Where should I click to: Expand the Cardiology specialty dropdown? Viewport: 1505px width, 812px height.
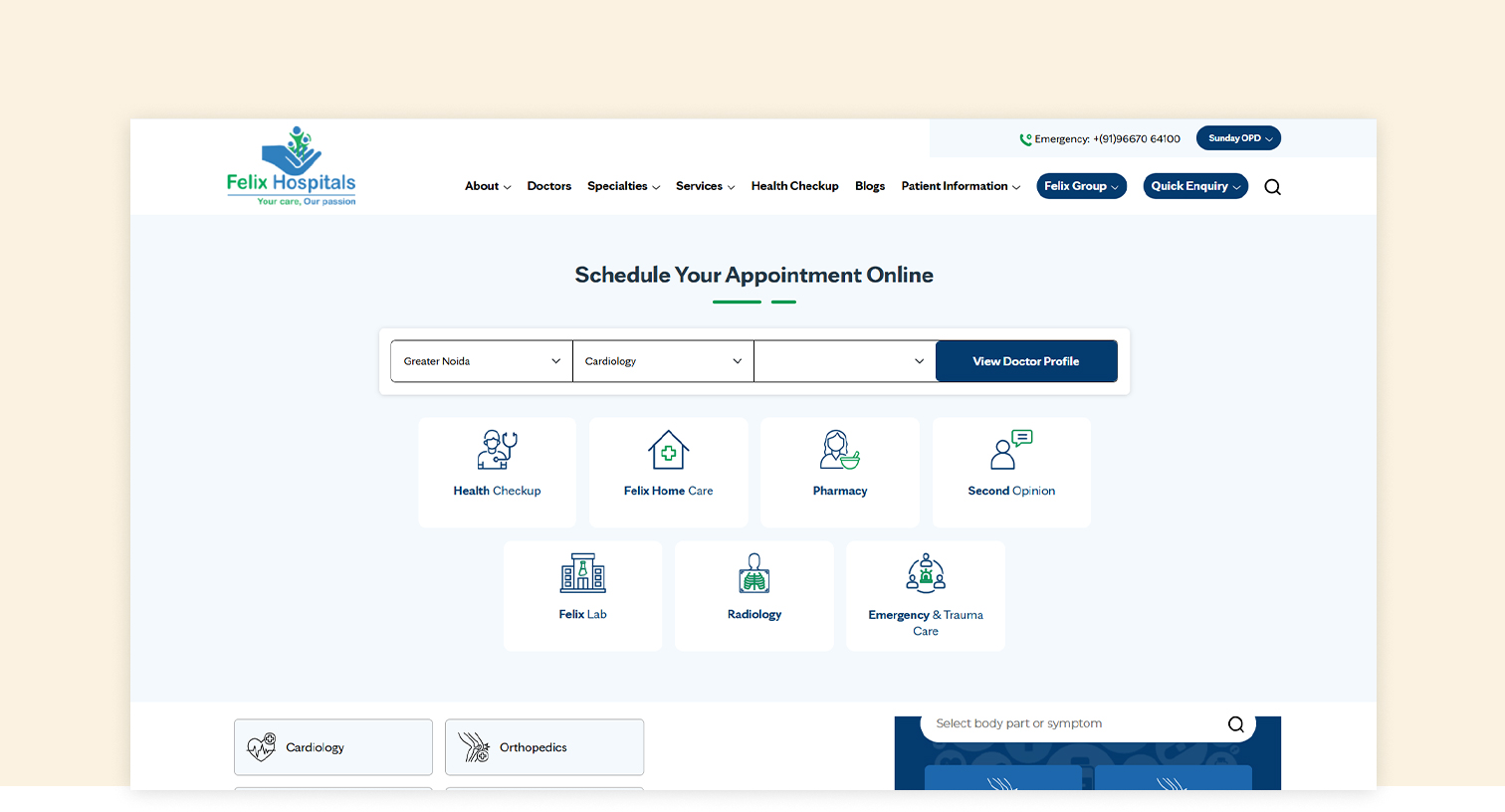(x=662, y=360)
